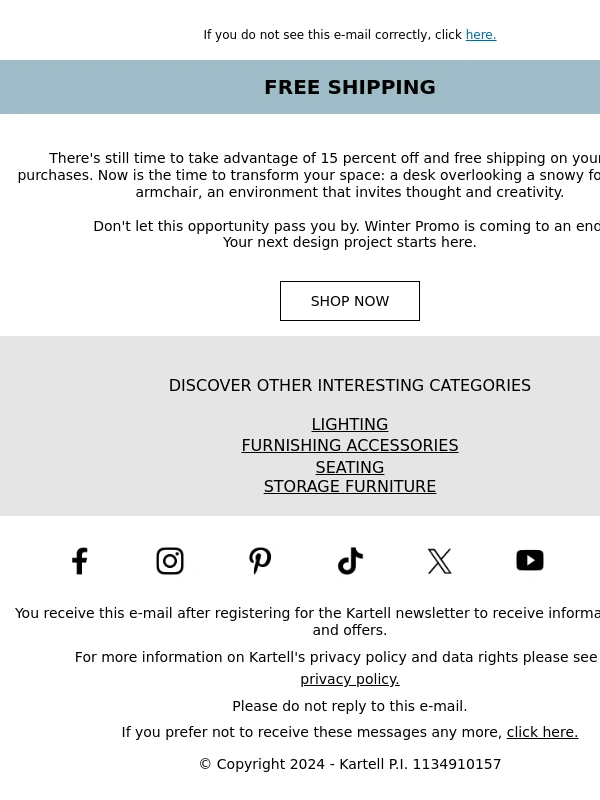Go to the SEATING category
Image resolution: width=600 pixels, height=800 pixels.
(350, 467)
